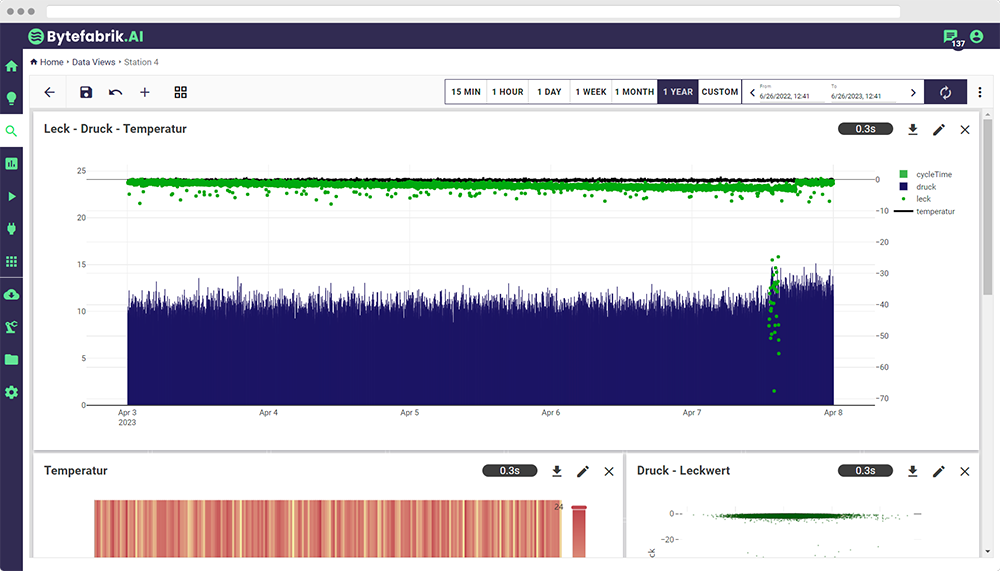Select the 1 WEEK time range
Image resolution: width=1000 pixels, height=571 pixels.
click(x=590, y=92)
